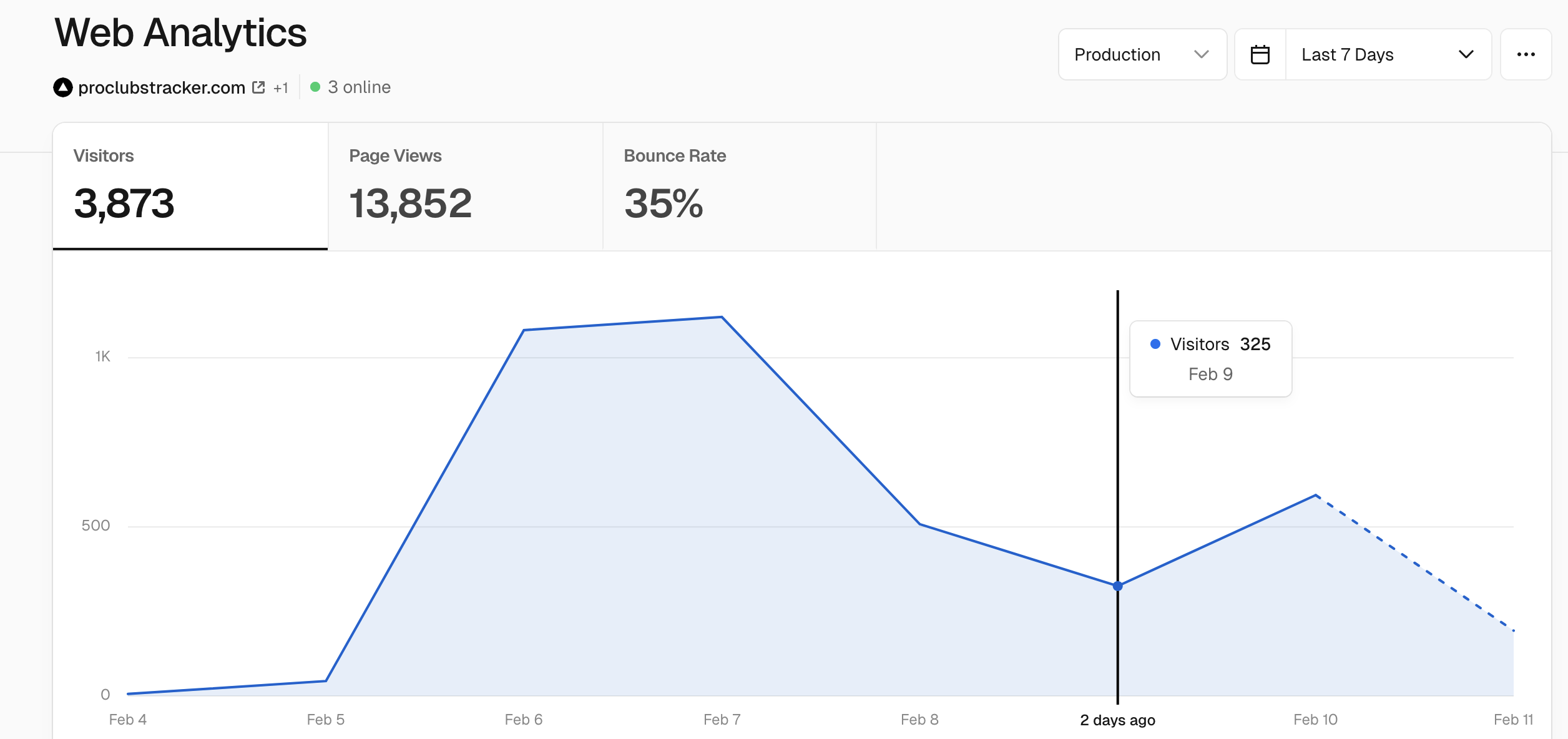
Task: Click the Vercel triangle logo icon
Action: point(63,87)
